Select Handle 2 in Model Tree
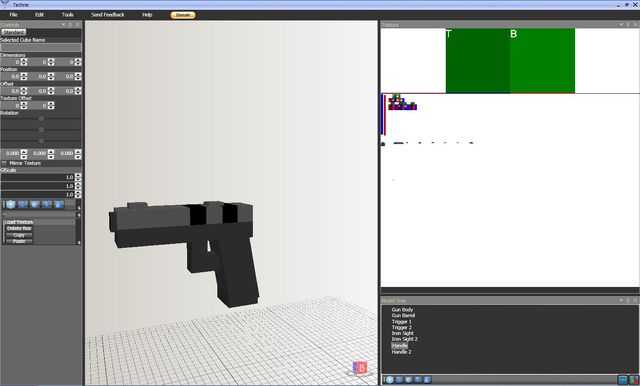This screenshot has width=640, height=386. 401,352
